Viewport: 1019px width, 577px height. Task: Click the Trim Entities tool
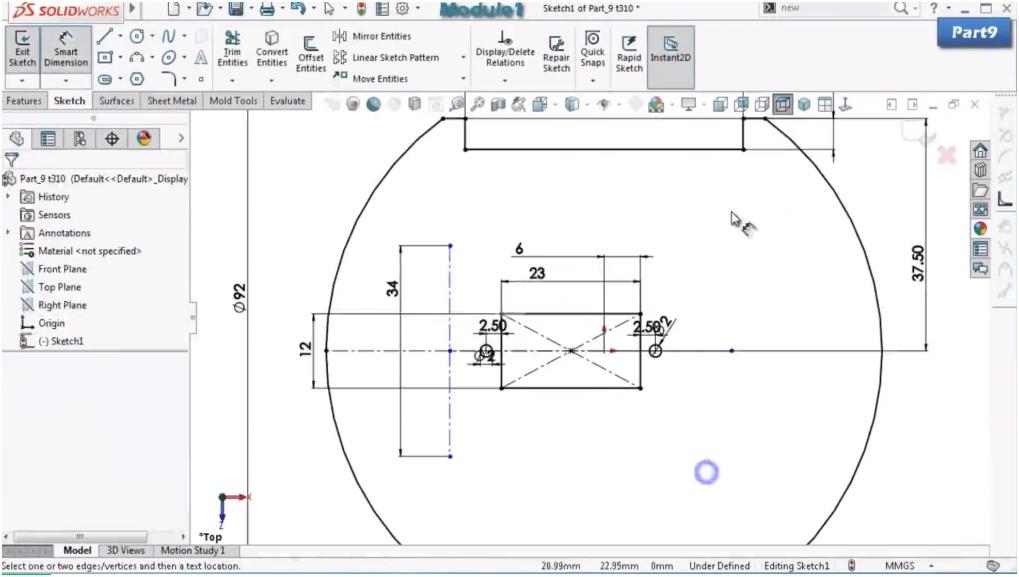[232, 49]
